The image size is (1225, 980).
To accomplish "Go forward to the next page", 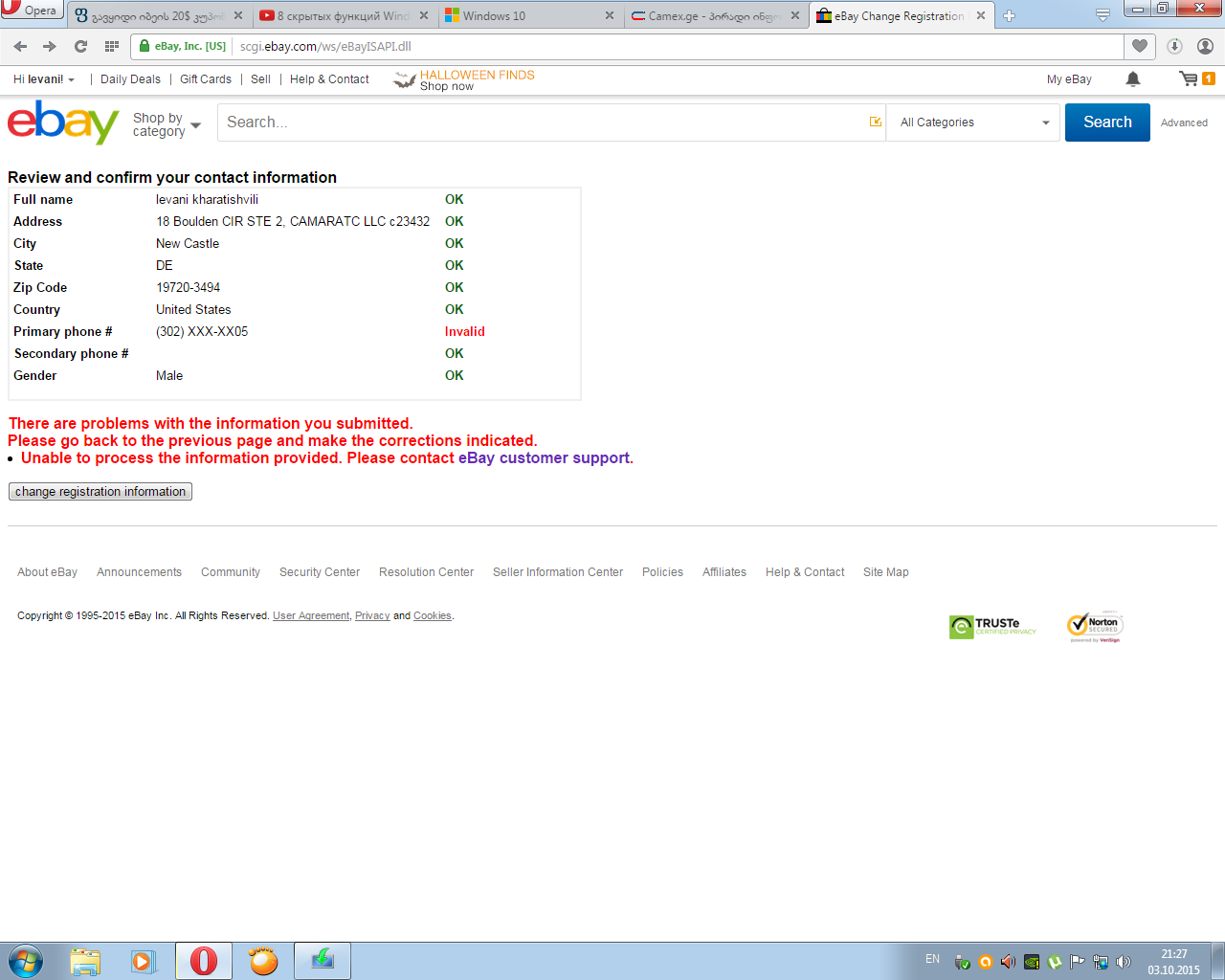I will click(x=50, y=46).
